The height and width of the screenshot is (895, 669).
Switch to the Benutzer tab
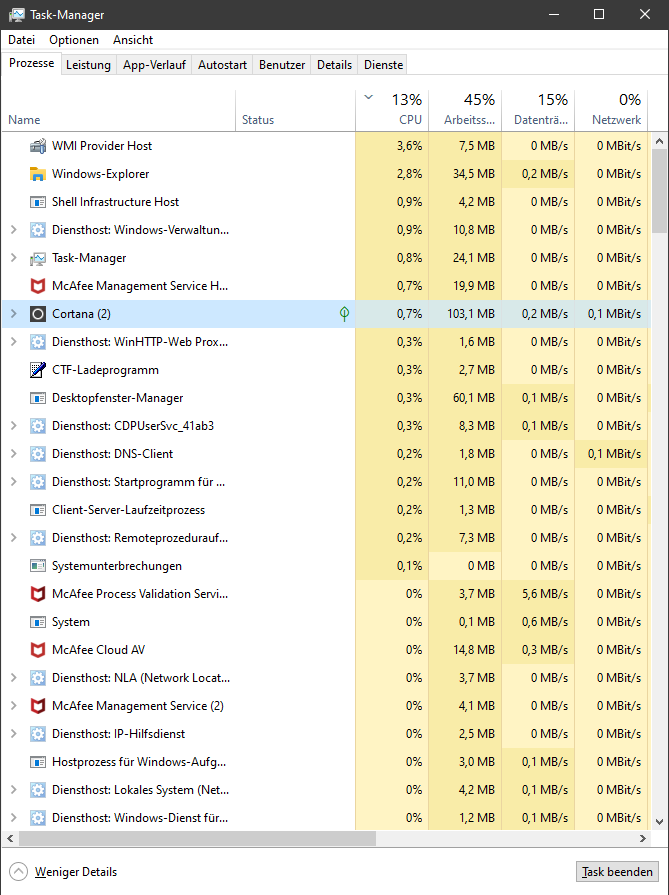(x=282, y=65)
